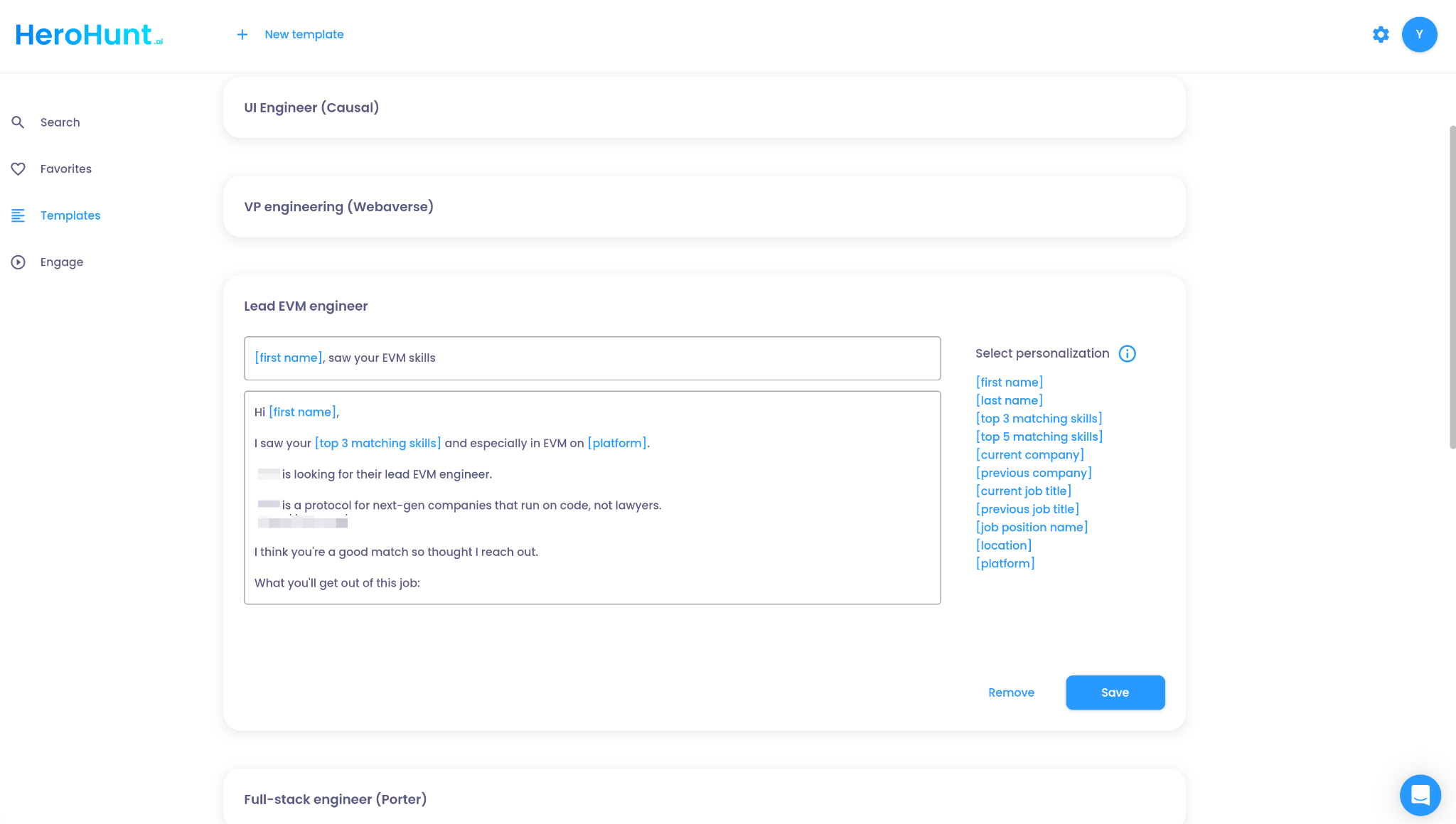Click the Templates lines icon

pyautogui.click(x=18, y=215)
